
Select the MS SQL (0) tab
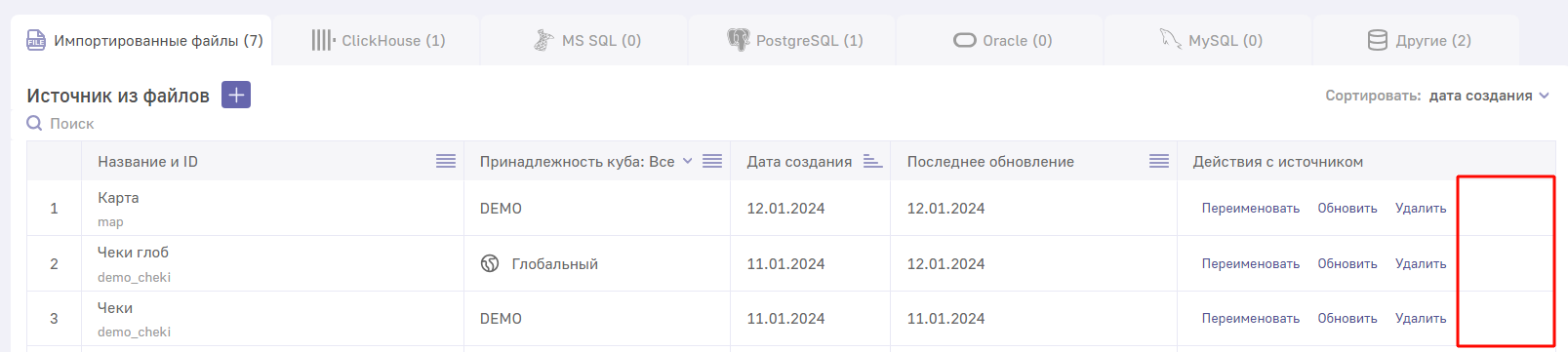pos(584,40)
